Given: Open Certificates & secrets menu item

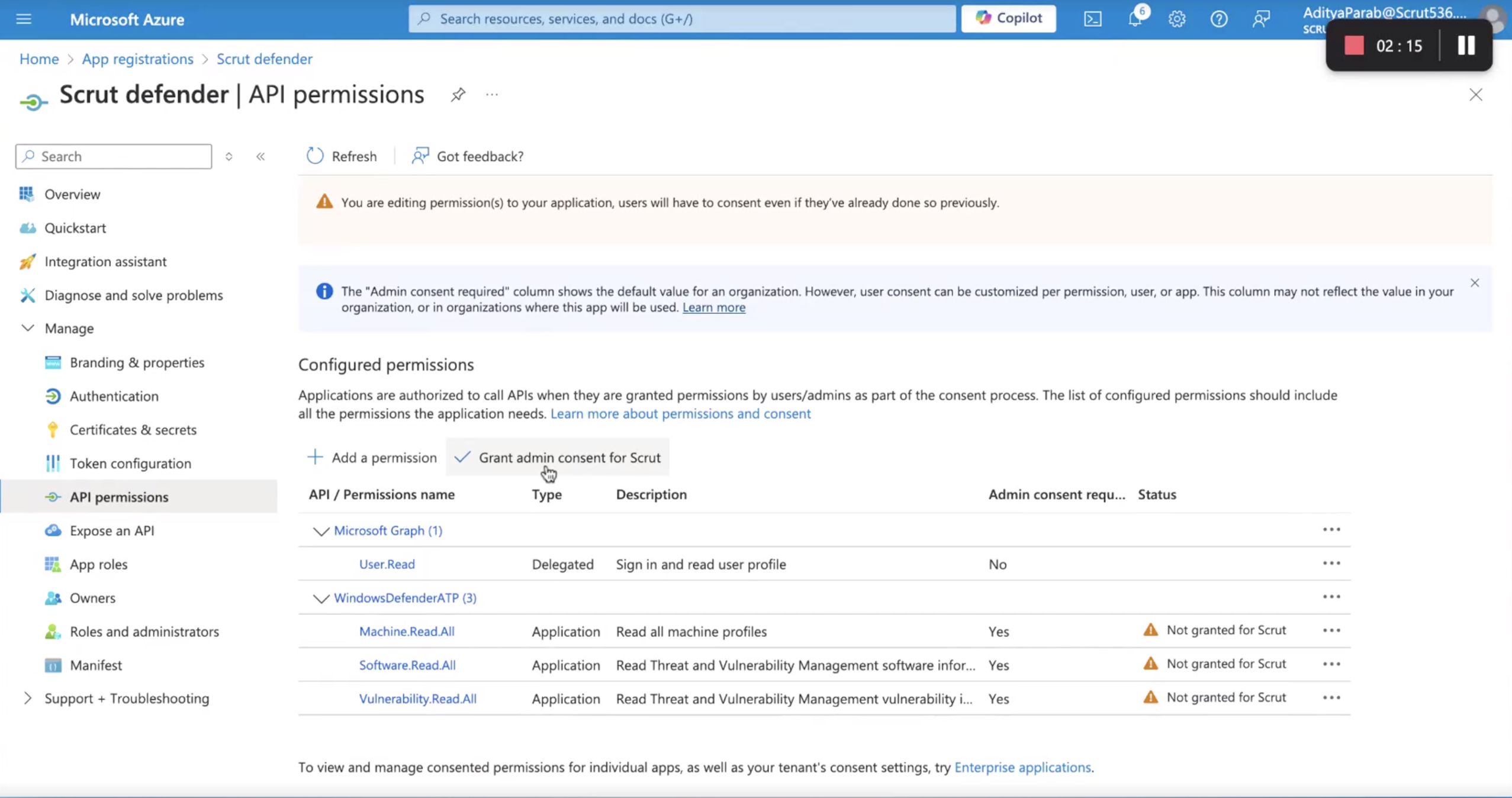Looking at the screenshot, I should pyautogui.click(x=133, y=430).
